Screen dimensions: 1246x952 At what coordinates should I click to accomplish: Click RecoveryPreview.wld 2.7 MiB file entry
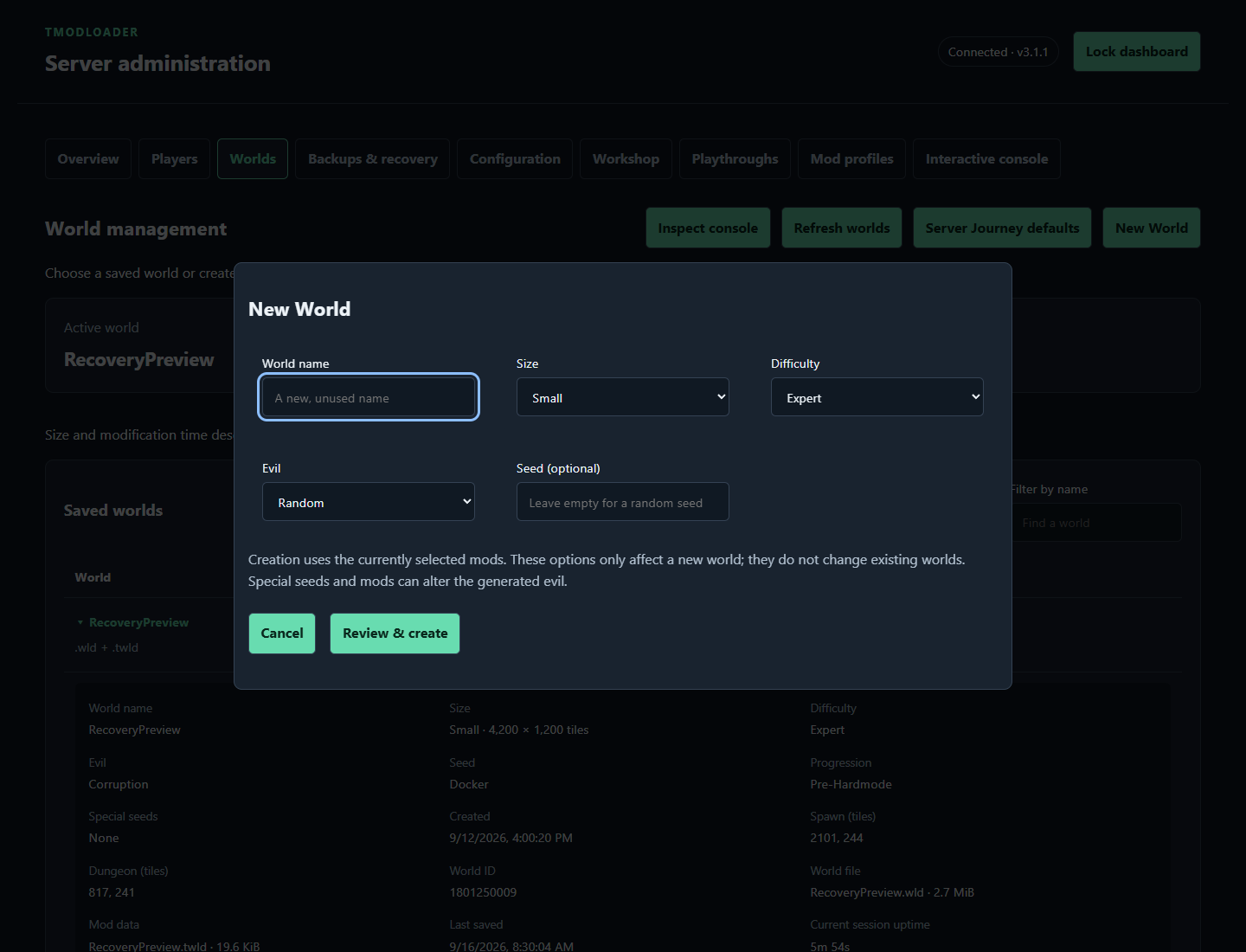pos(892,892)
